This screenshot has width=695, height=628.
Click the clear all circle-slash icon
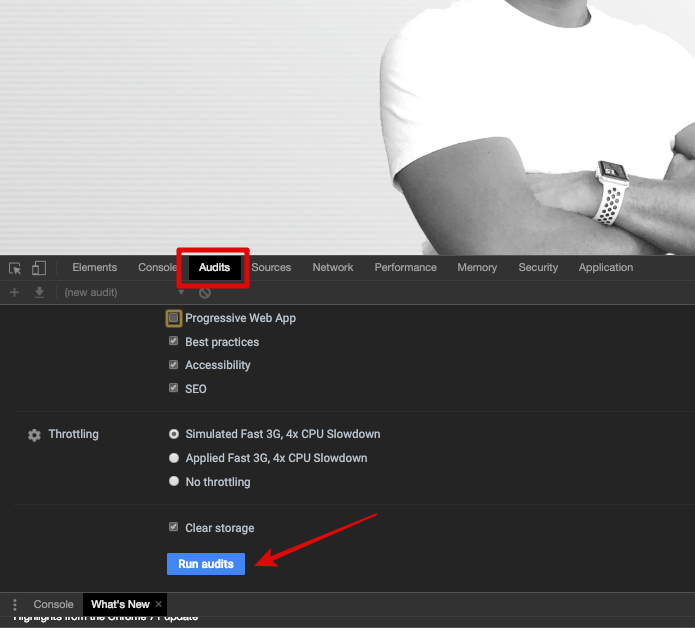coord(205,293)
